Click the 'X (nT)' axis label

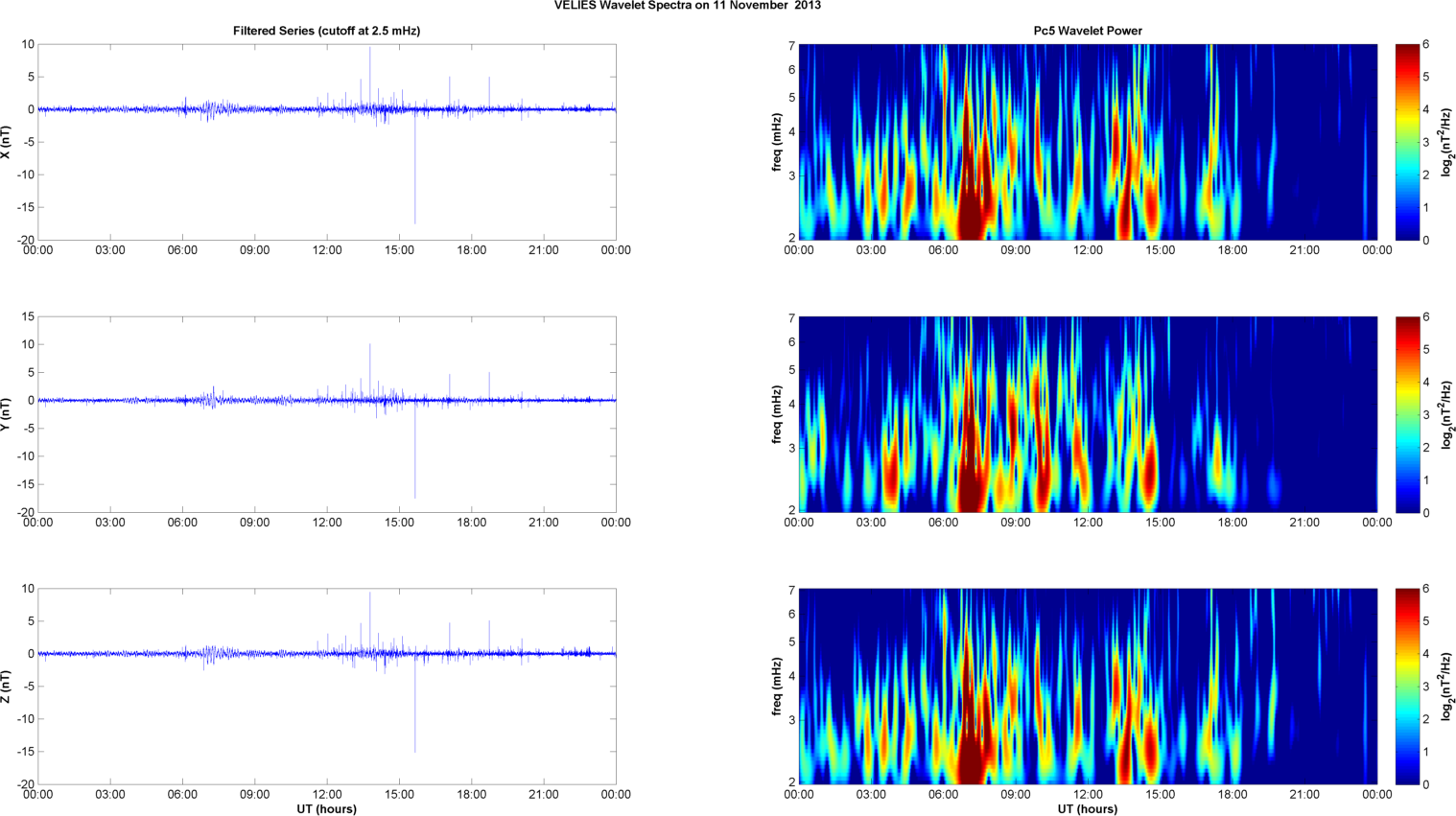point(7,142)
